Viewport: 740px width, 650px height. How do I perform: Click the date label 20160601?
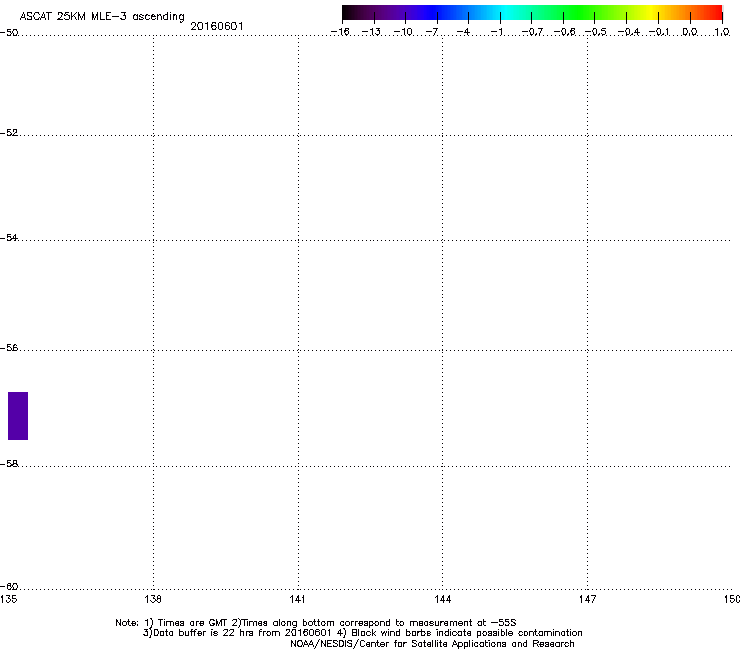pos(217,26)
